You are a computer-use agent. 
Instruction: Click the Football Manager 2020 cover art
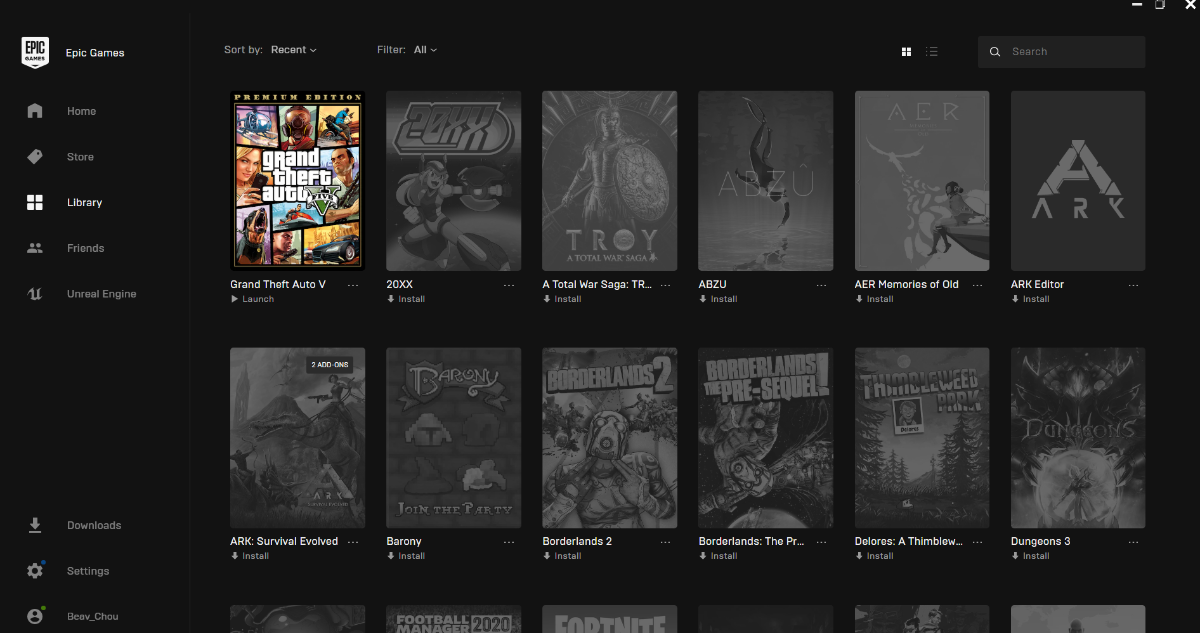pos(454,619)
